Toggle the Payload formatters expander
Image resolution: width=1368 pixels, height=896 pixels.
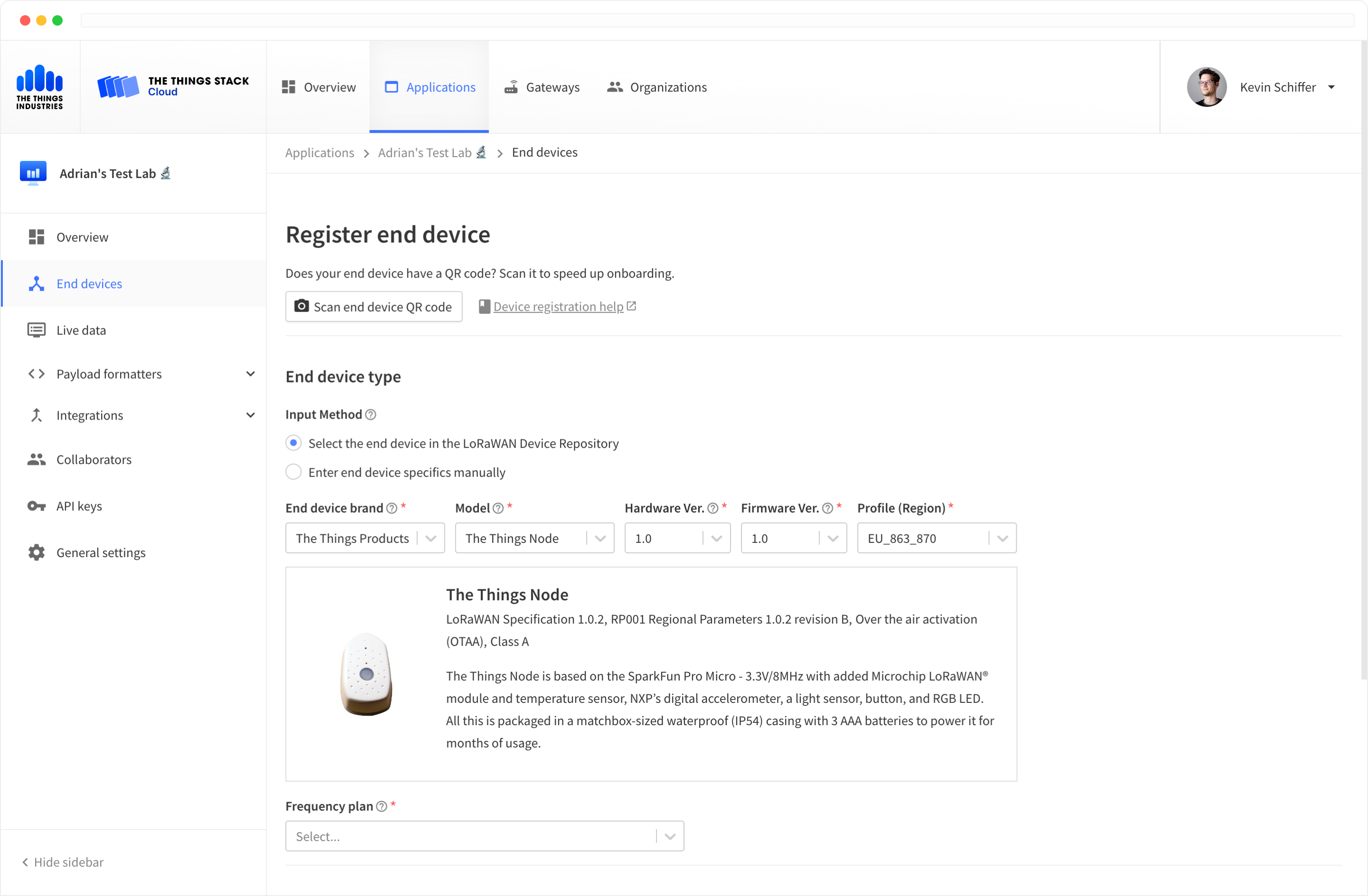pos(251,373)
